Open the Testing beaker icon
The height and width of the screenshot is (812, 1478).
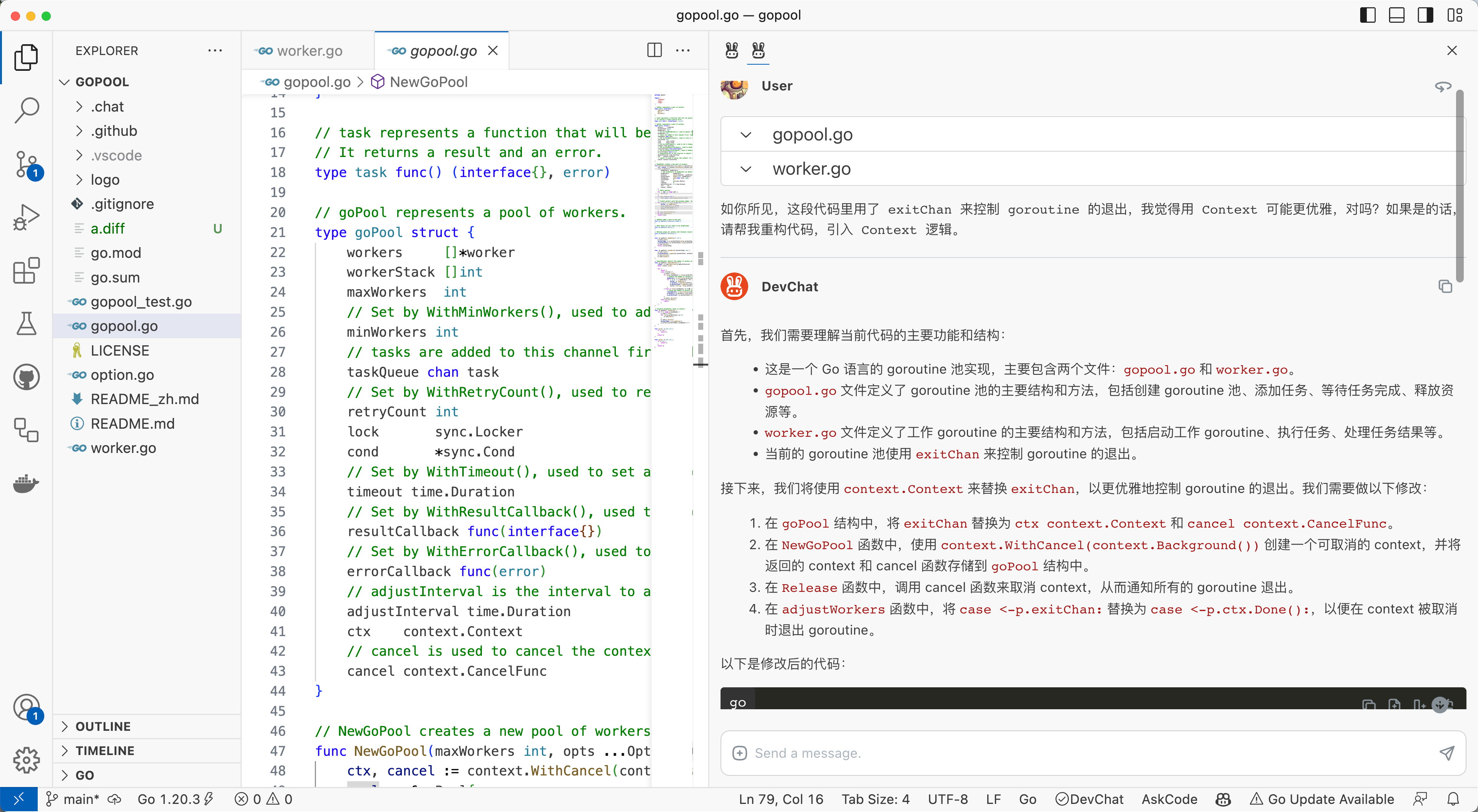point(26,324)
